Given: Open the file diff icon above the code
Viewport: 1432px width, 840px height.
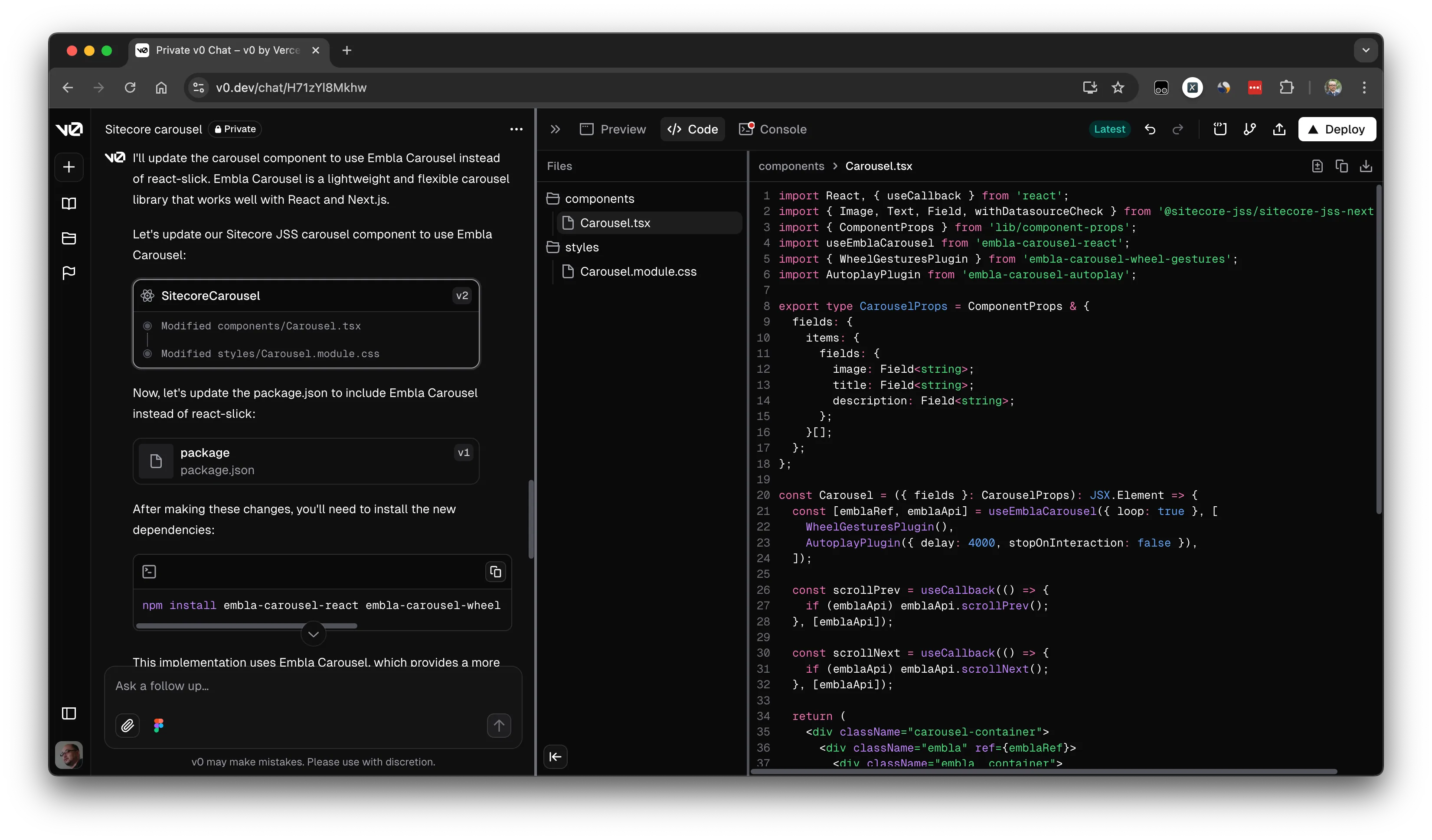Looking at the screenshot, I should pos(1317,166).
